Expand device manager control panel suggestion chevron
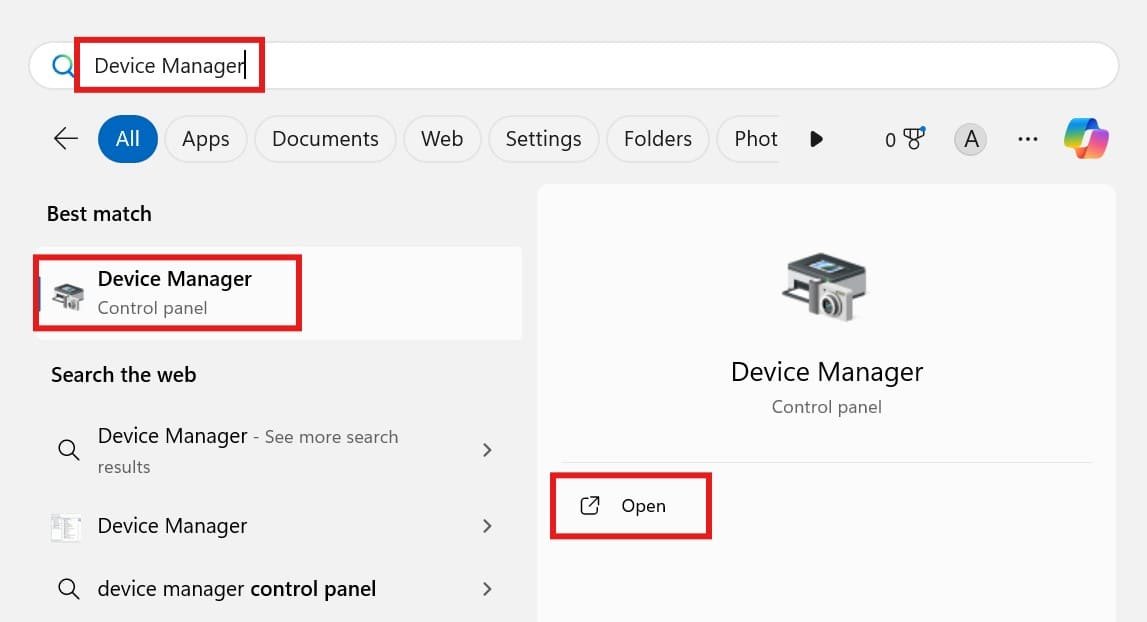The image size is (1147, 622). (487, 589)
